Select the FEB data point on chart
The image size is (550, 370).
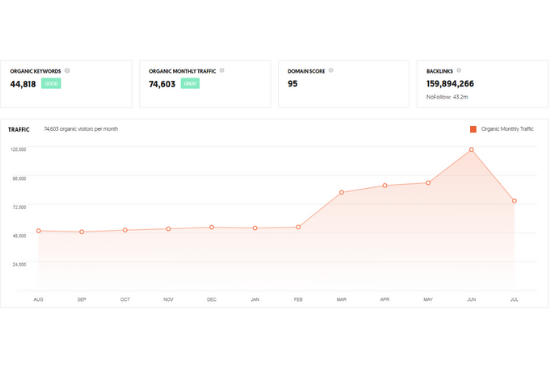coord(298,227)
